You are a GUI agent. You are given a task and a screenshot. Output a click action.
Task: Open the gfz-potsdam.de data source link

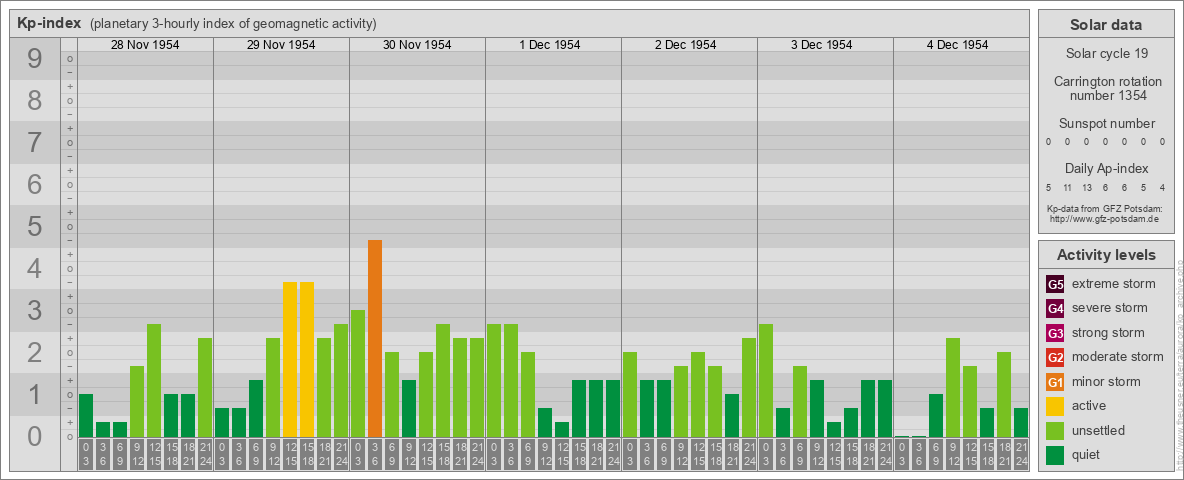pyautogui.click(x=1104, y=218)
